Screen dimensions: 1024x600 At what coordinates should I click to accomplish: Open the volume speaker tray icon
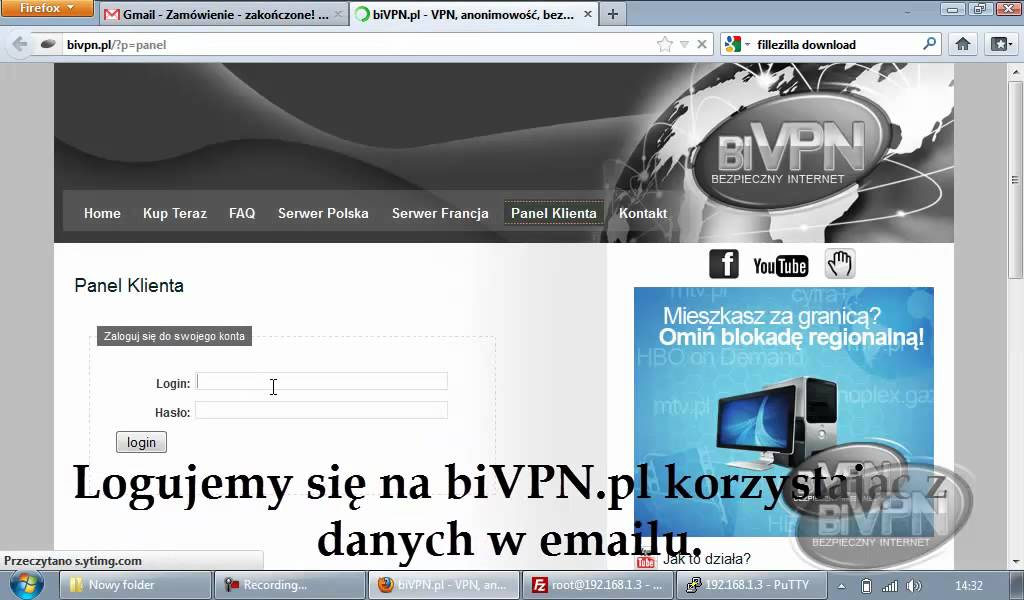(914, 586)
